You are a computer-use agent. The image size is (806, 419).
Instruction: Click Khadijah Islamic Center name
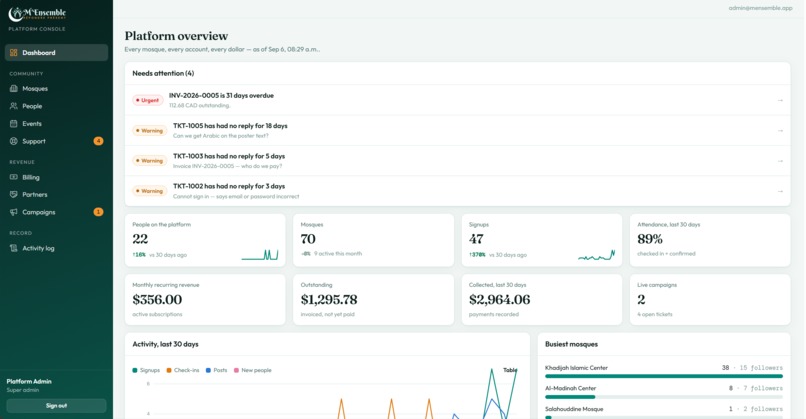(576, 368)
